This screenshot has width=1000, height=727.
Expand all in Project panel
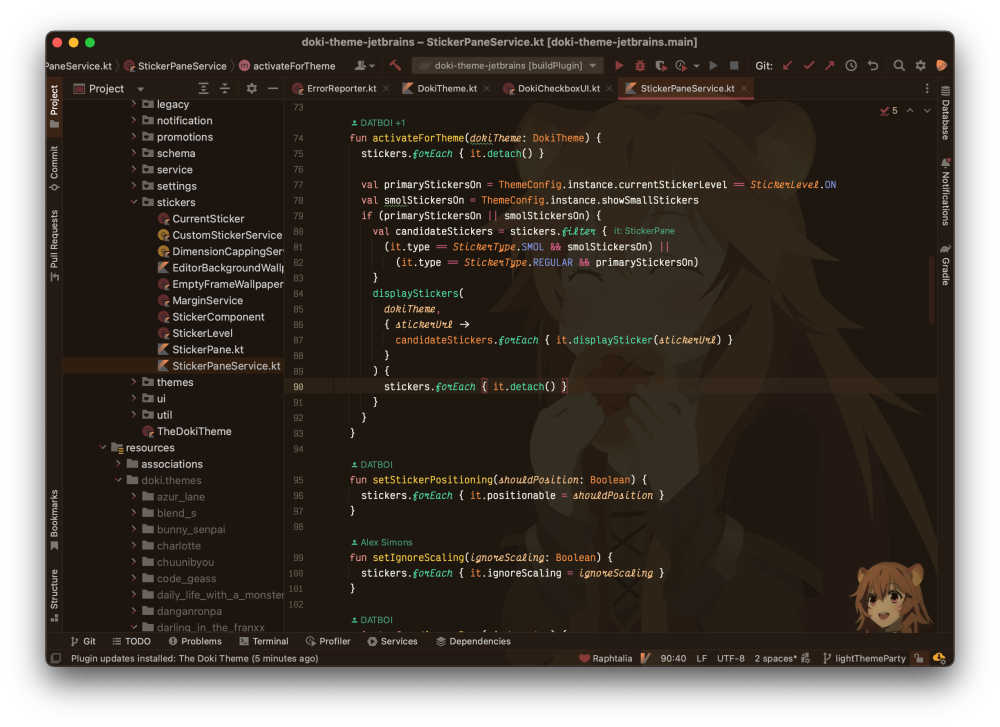click(x=203, y=89)
